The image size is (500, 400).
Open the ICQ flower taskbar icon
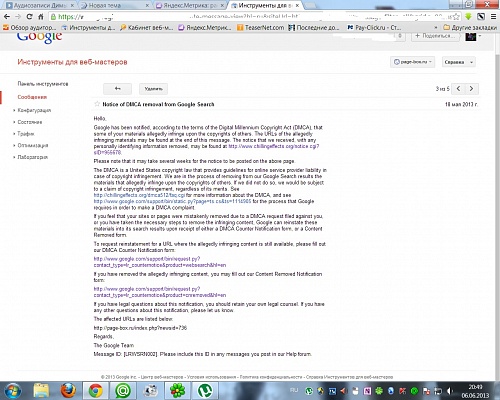tap(177, 391)
